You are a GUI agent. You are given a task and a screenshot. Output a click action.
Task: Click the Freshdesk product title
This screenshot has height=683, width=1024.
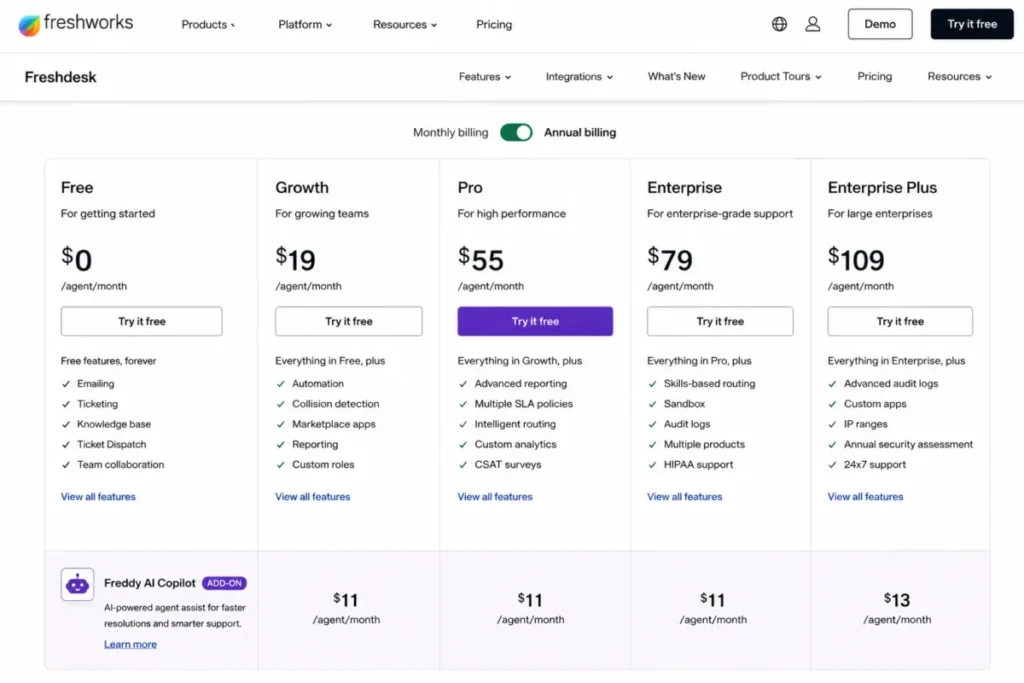click(61, 77)
